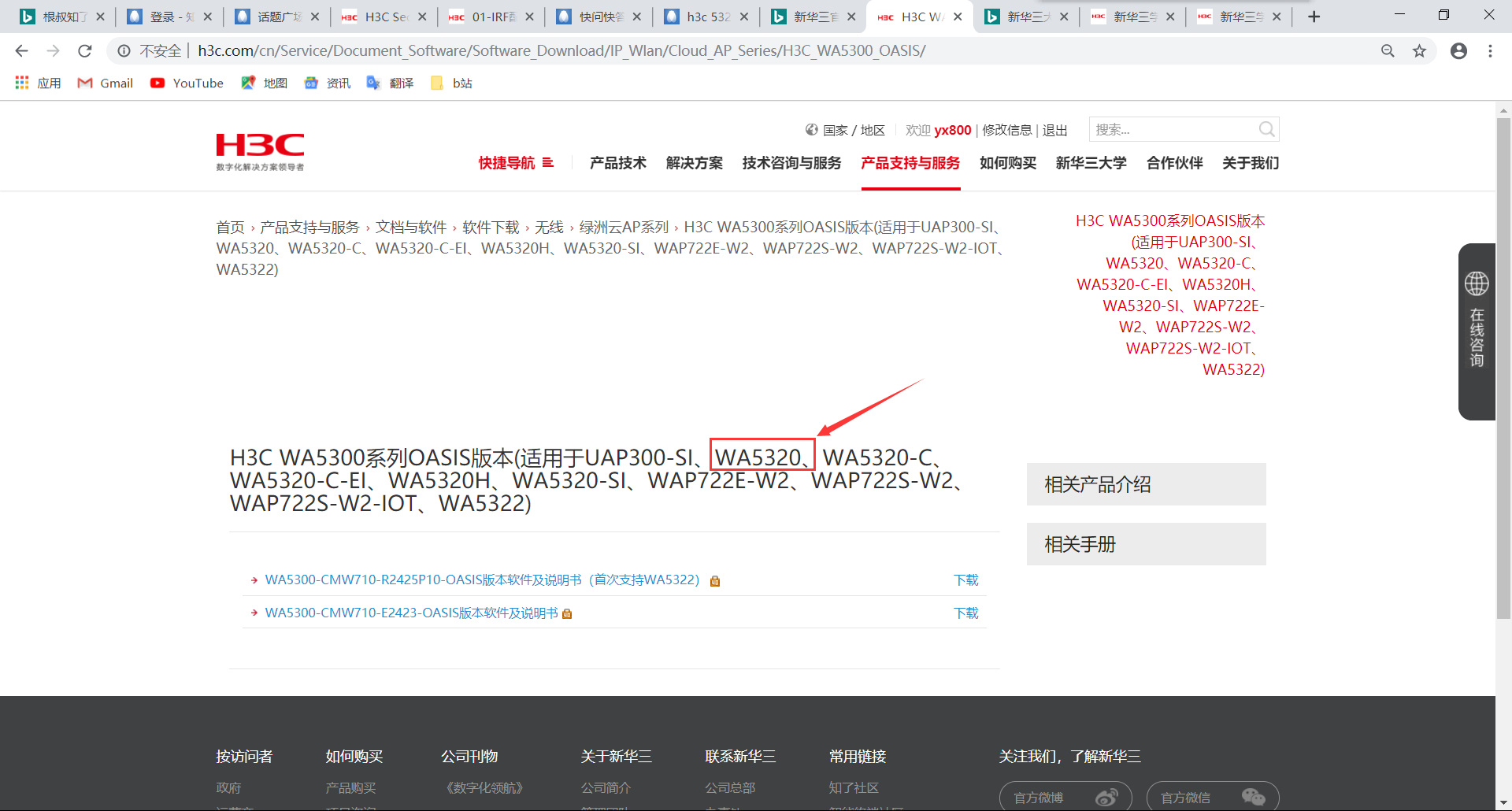Viewport: 1512px width, 811px height.
Task: Click the 文档与软件 breadcrumb link
Action: point(411,228)
